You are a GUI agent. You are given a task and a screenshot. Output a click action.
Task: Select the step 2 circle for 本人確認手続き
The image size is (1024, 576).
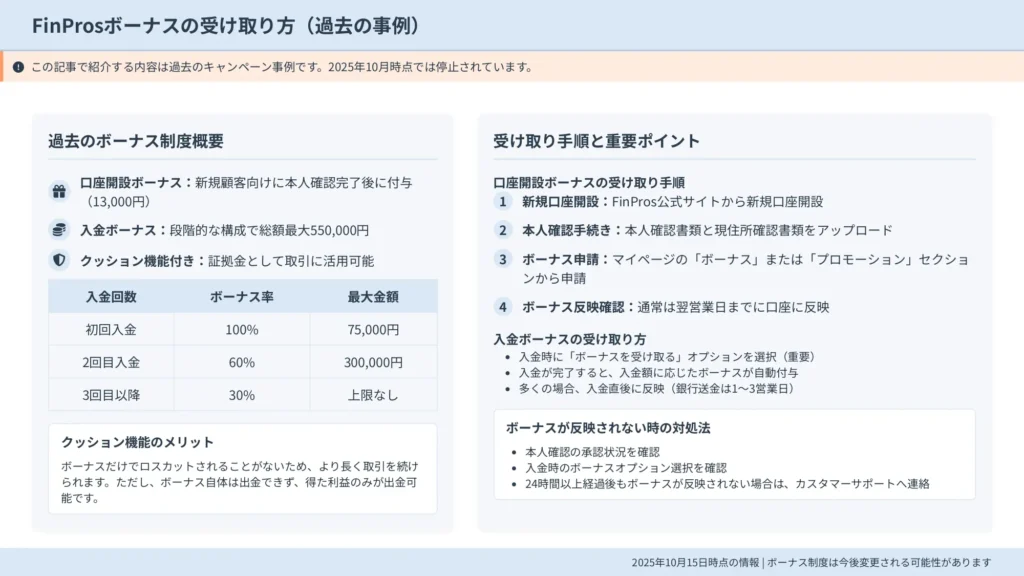pyautogui.click(x=504, y=230)
